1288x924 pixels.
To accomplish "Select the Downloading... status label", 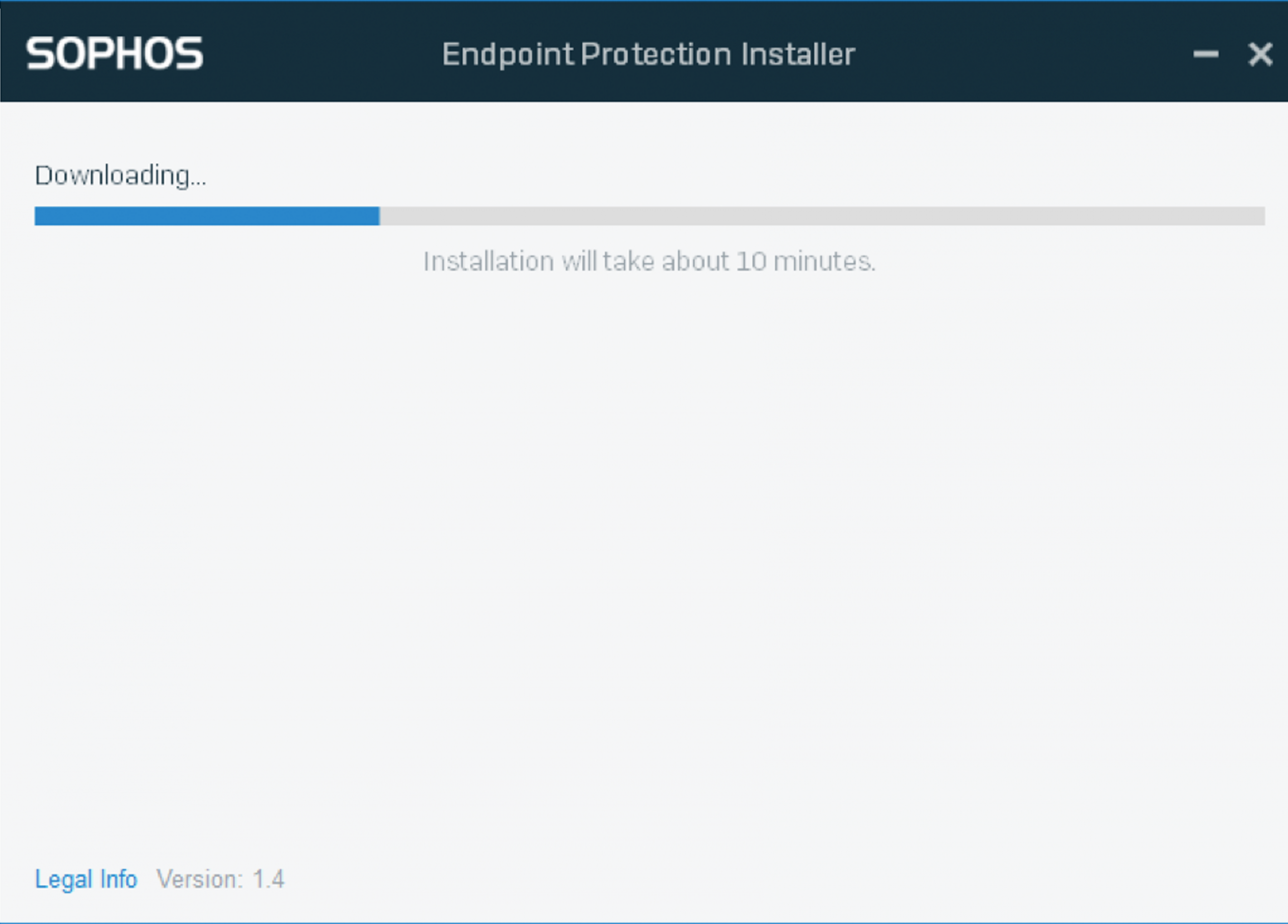I will coord(120,176).
